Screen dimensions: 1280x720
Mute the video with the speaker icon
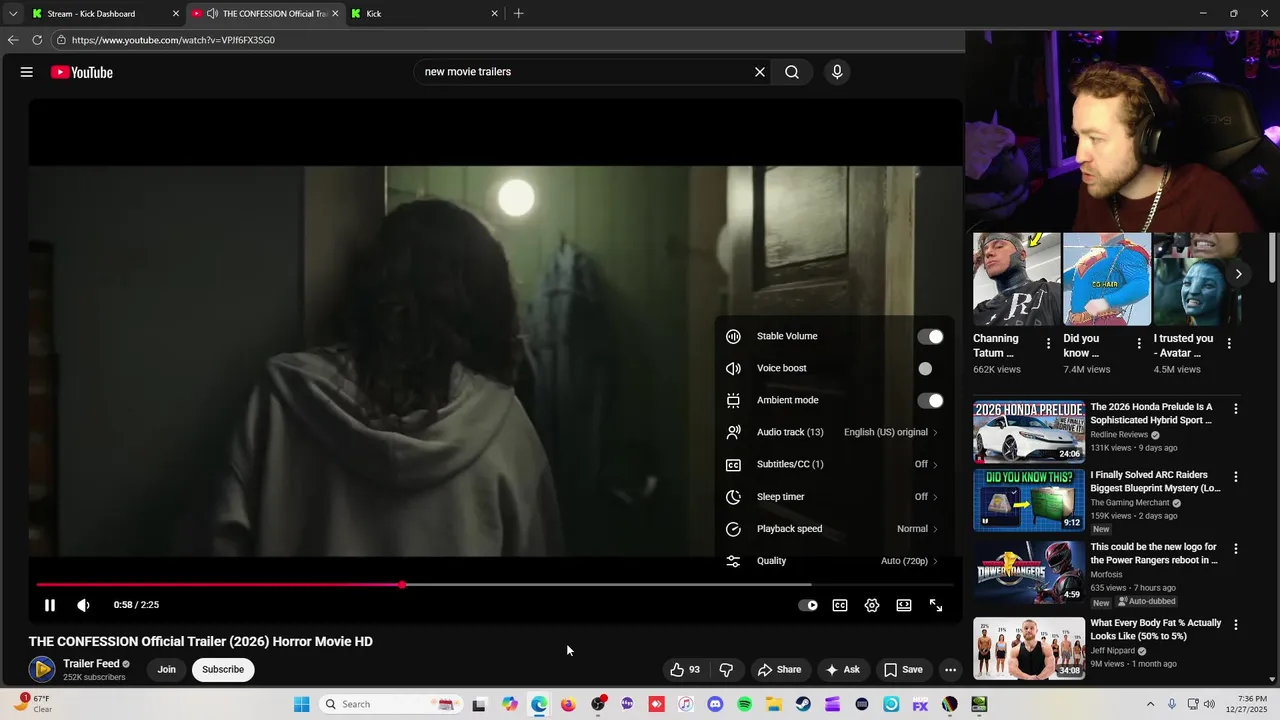coord(83,605)
